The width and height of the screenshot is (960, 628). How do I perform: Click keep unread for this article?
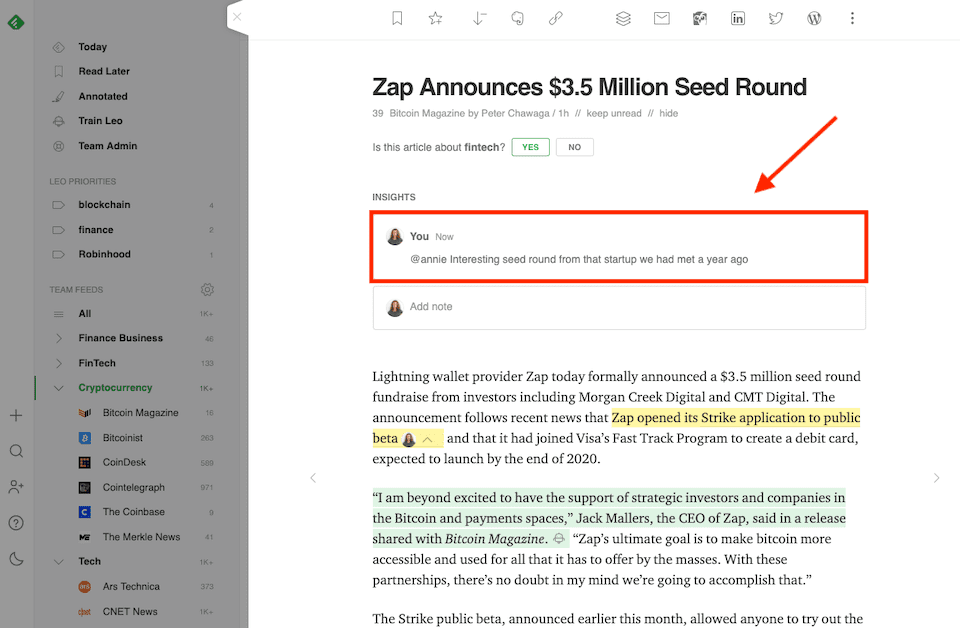pos(614,113)
